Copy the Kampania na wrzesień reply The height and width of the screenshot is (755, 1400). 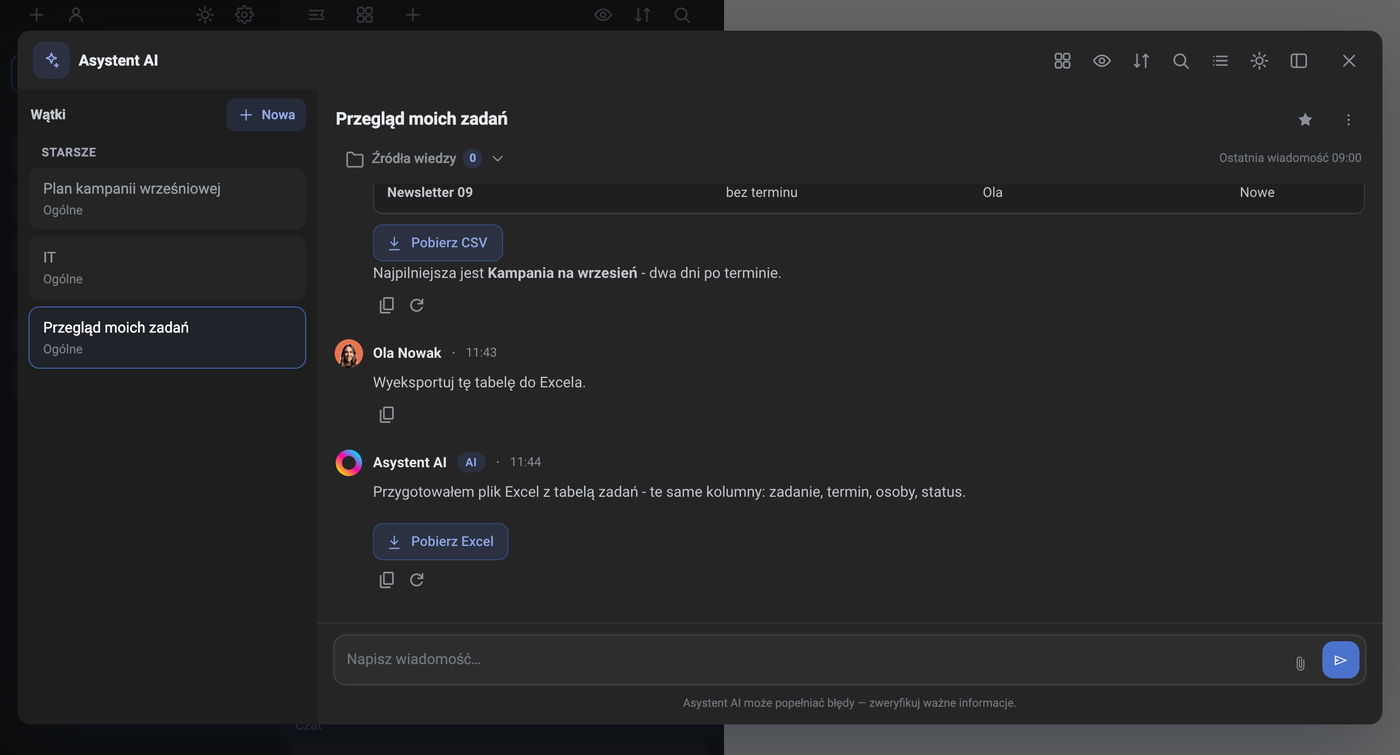387,305
